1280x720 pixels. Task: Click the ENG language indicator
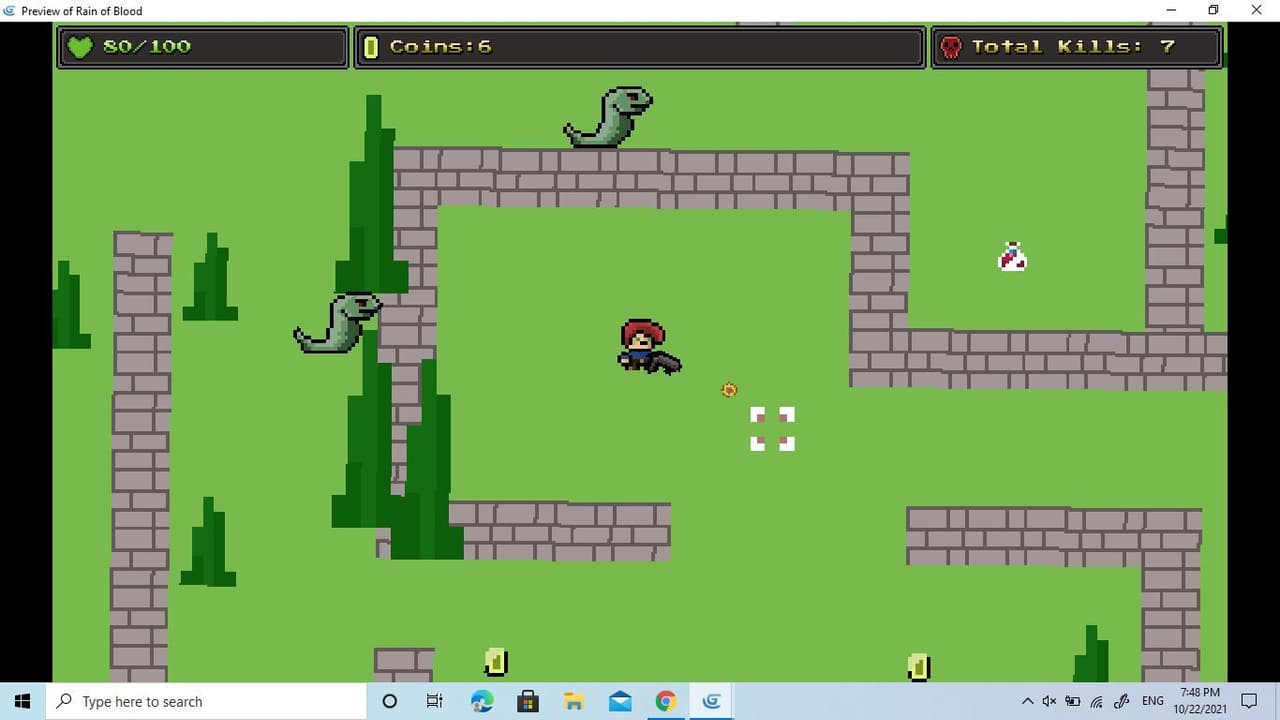(x=1153, y=701)
